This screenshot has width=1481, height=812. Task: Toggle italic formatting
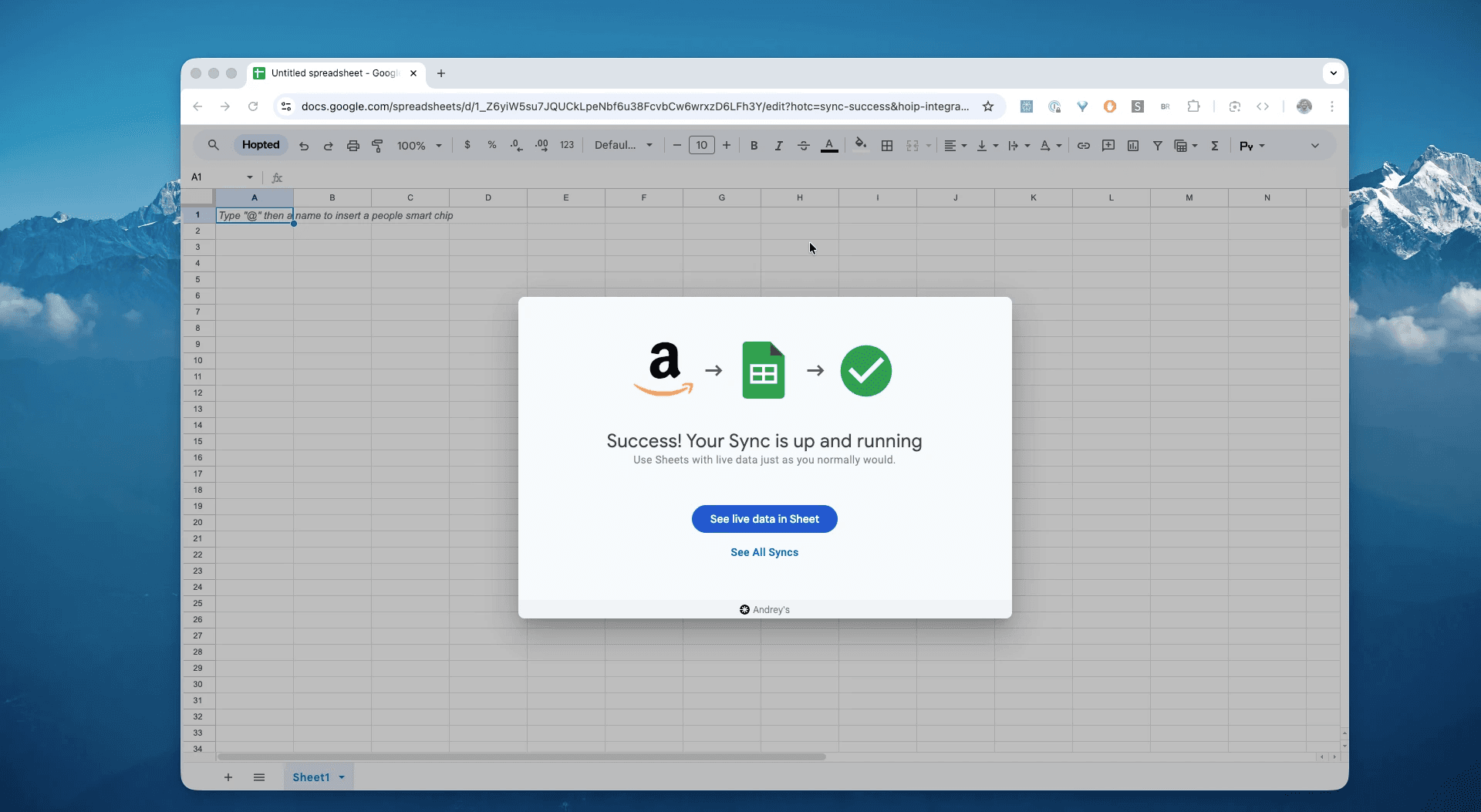(x=779, y=146)
